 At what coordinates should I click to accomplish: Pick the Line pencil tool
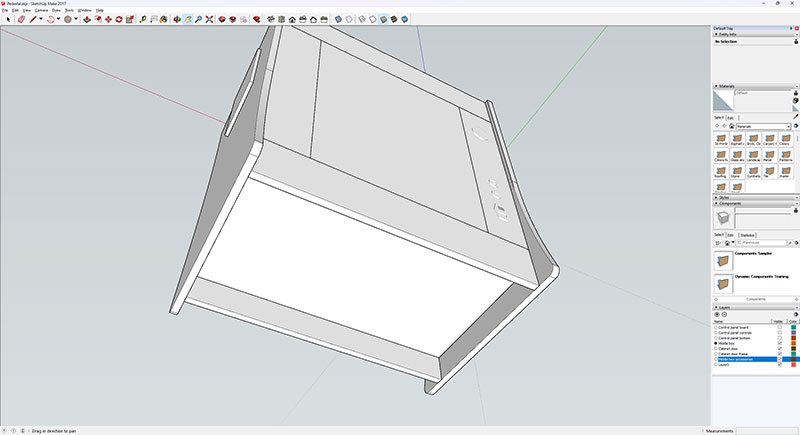[x=33, y=19]
